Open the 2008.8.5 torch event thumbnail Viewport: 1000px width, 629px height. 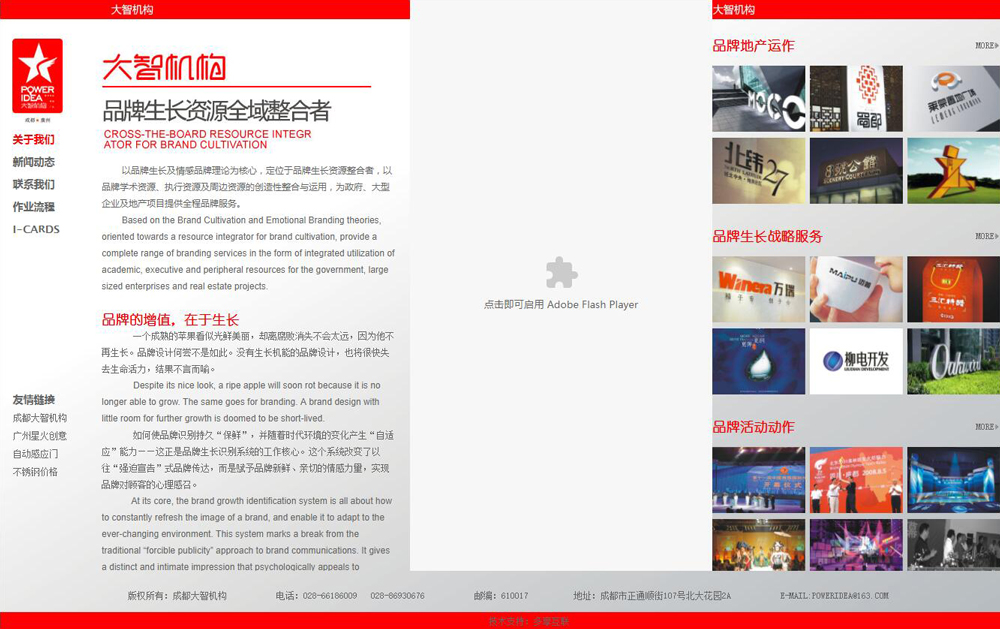(x=856, y=480)
